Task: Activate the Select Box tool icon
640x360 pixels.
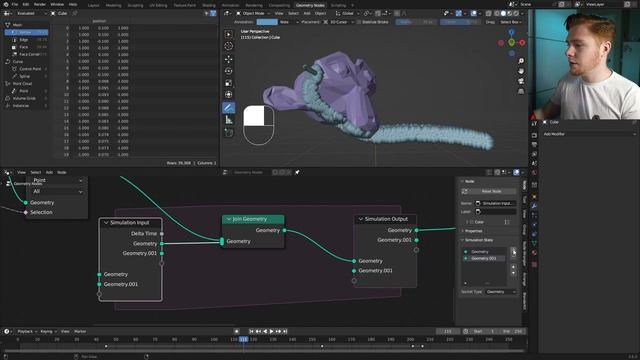Action: [229, 34]
